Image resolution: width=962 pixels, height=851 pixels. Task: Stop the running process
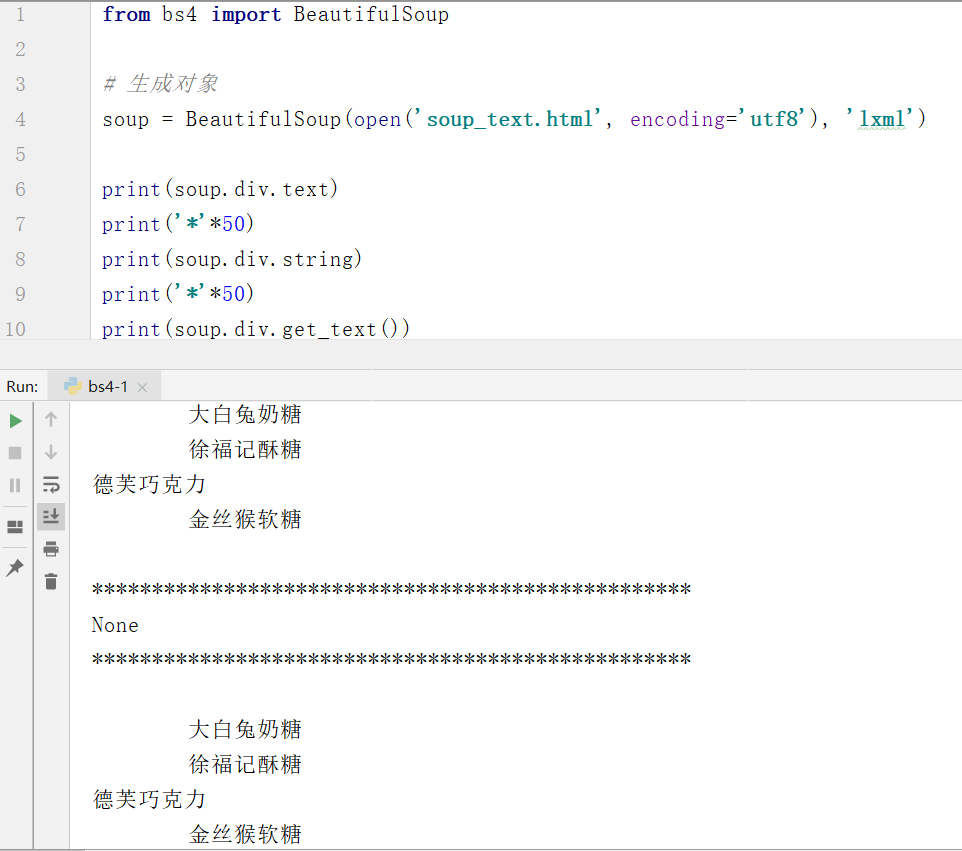point(15,453)
